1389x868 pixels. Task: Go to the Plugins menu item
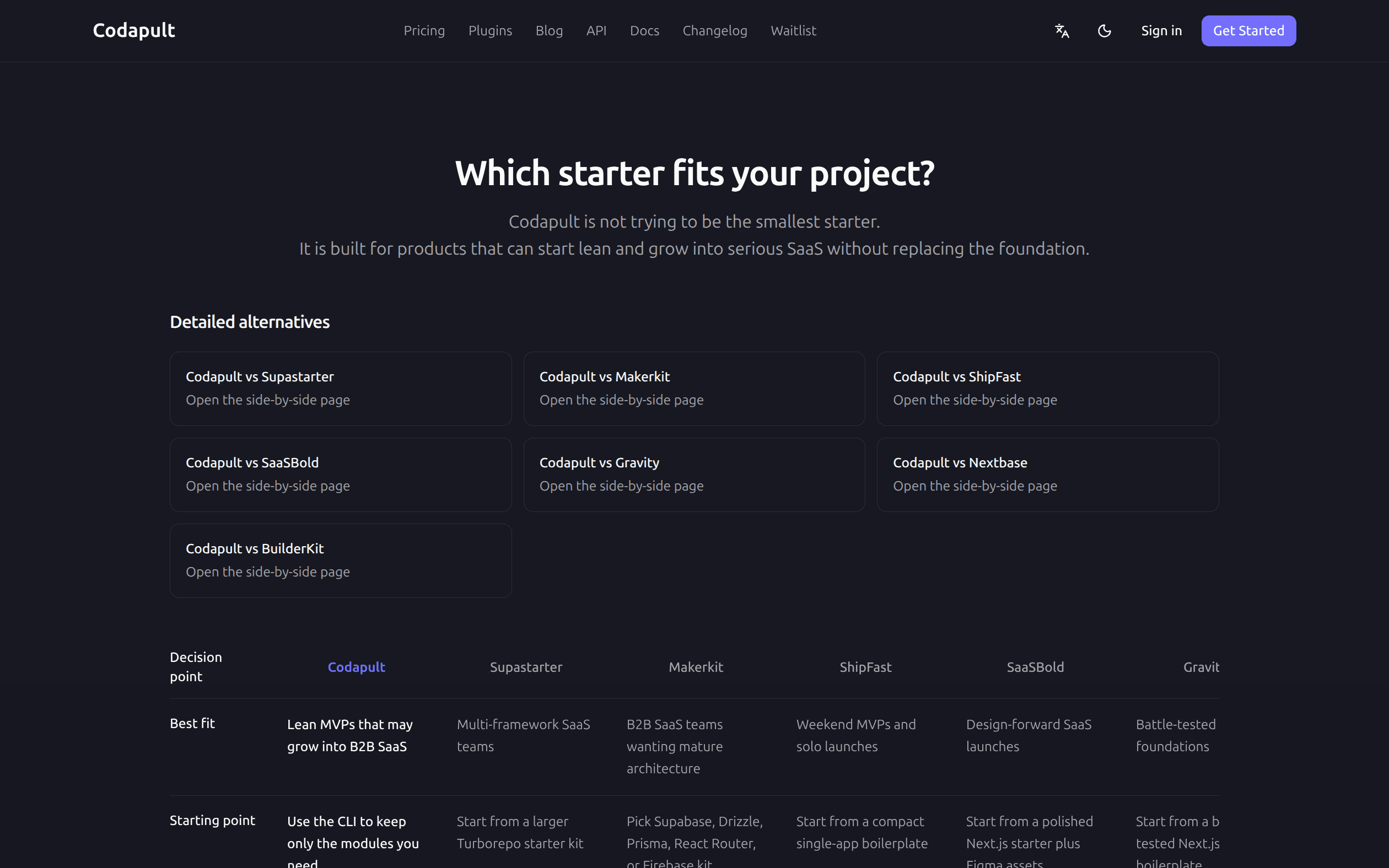490,31
